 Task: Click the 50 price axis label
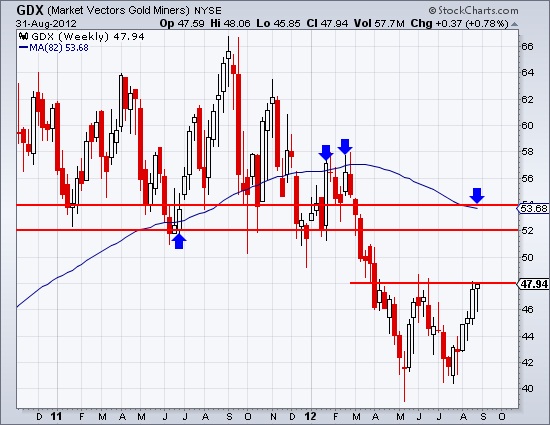(x=527, y=257)
